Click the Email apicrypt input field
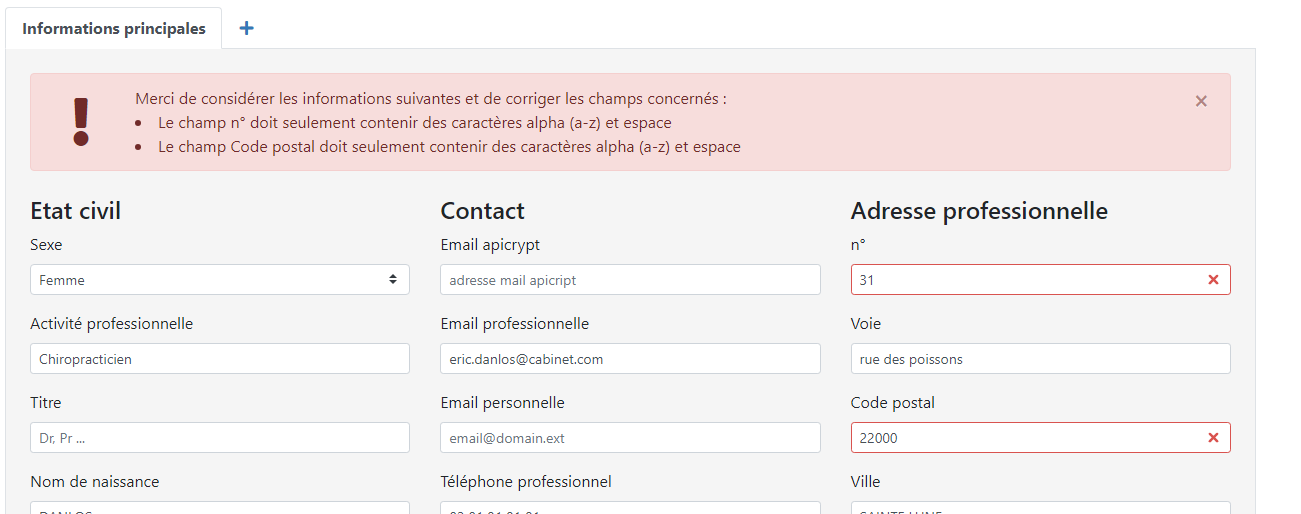Screen dimensions: 1301x514 (x=630, y=280)
